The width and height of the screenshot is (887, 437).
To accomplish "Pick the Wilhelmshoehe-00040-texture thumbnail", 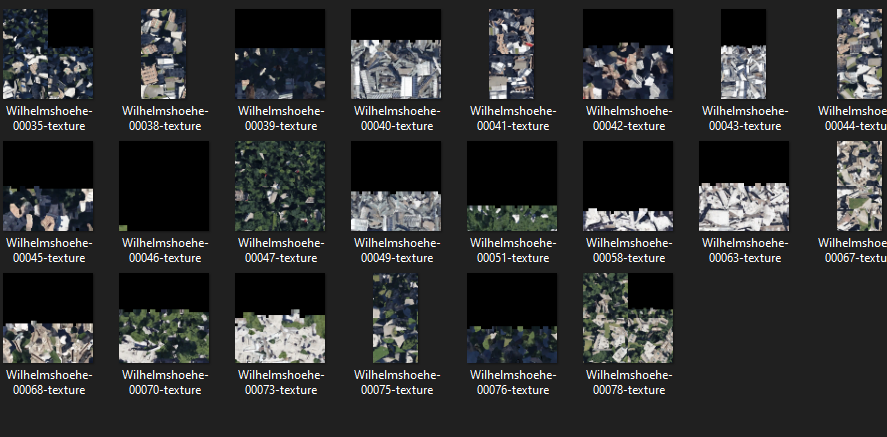I will pos(396,54).
